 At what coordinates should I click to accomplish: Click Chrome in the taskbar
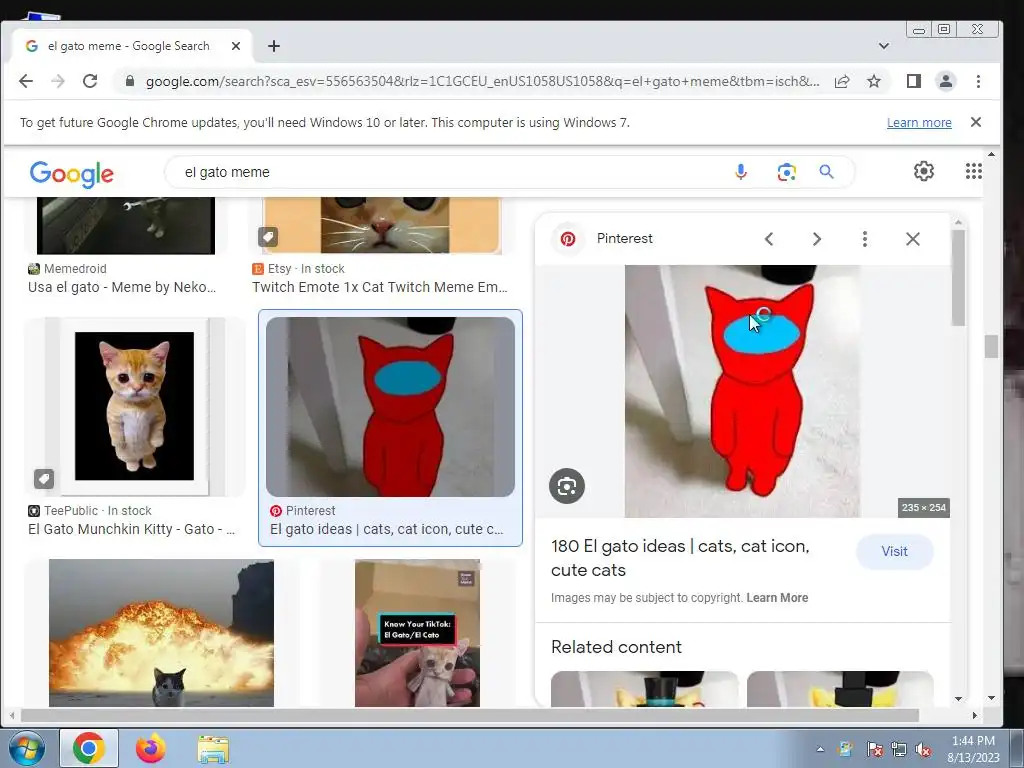(89, 748)
